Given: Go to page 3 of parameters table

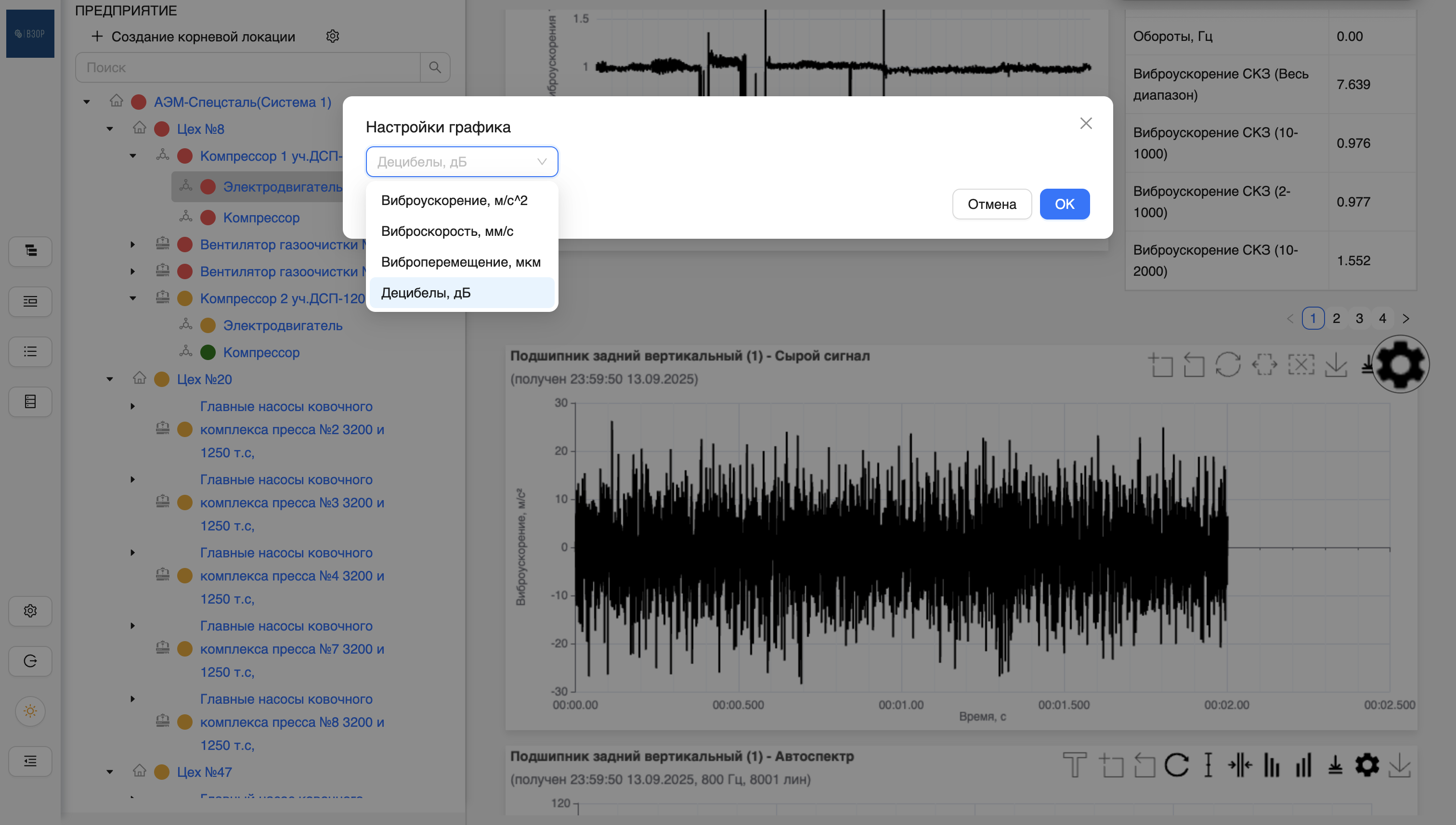Looking at the screenshot, I should [x=1359, y=319].
